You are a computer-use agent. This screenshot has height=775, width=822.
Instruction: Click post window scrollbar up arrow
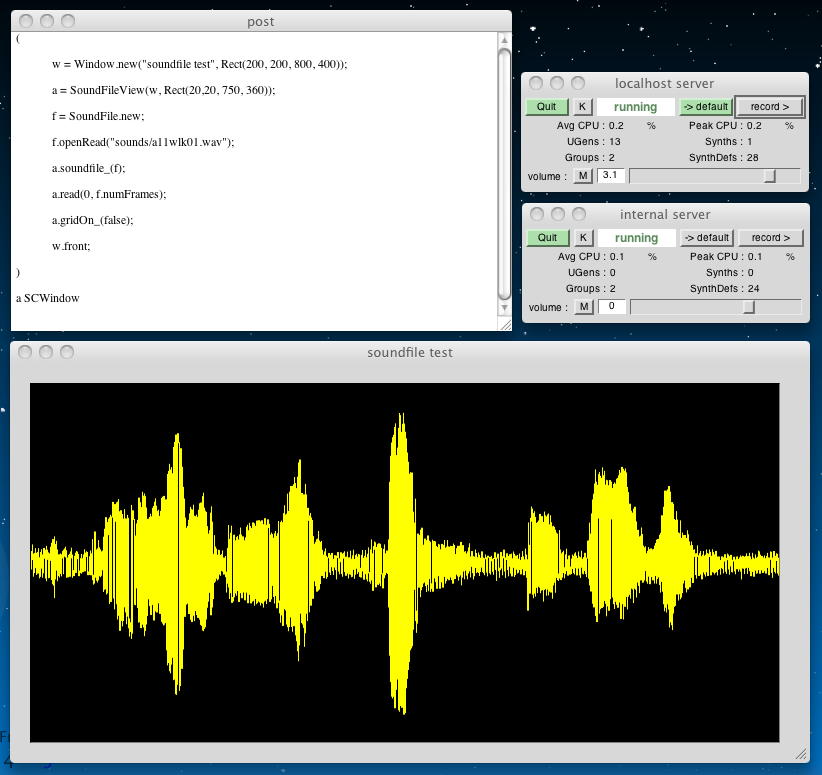click(504, 40)
